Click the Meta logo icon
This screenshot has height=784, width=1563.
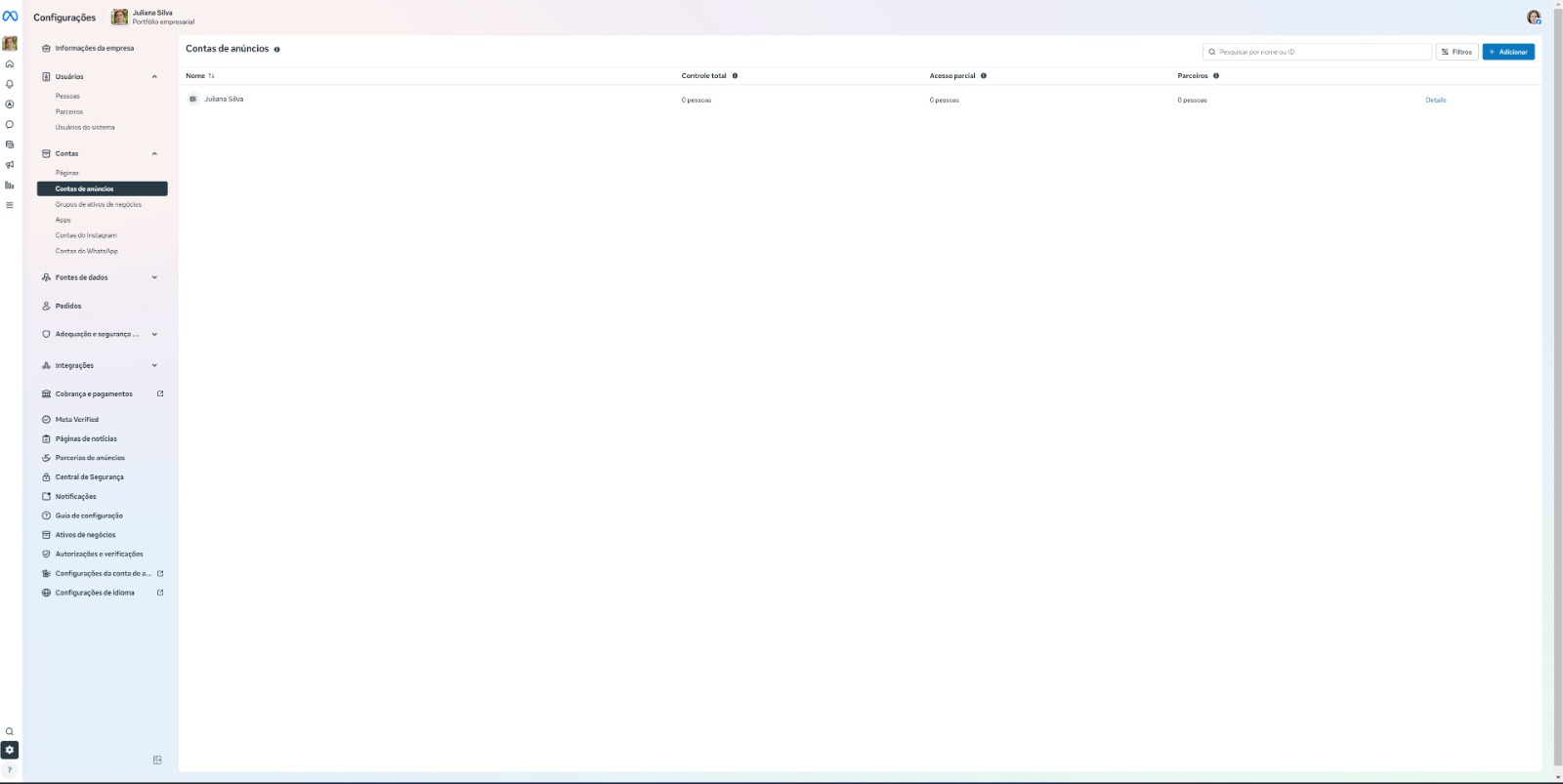coord(10,17)
